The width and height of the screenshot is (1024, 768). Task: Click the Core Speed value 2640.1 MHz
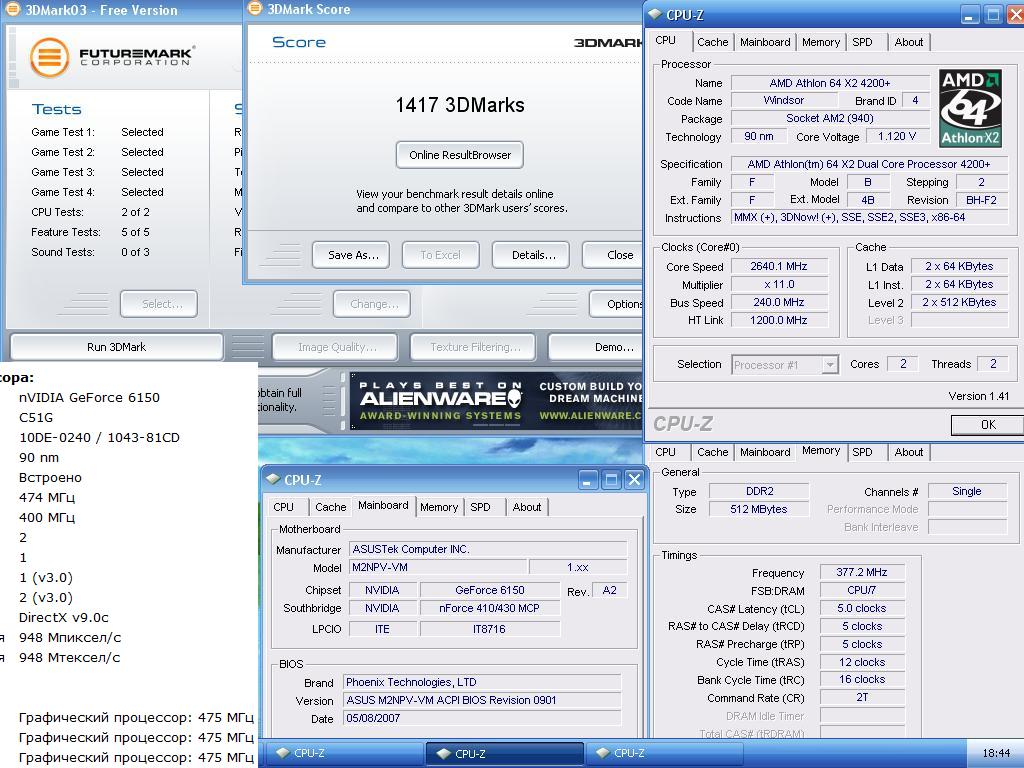[x=779, y=266]
